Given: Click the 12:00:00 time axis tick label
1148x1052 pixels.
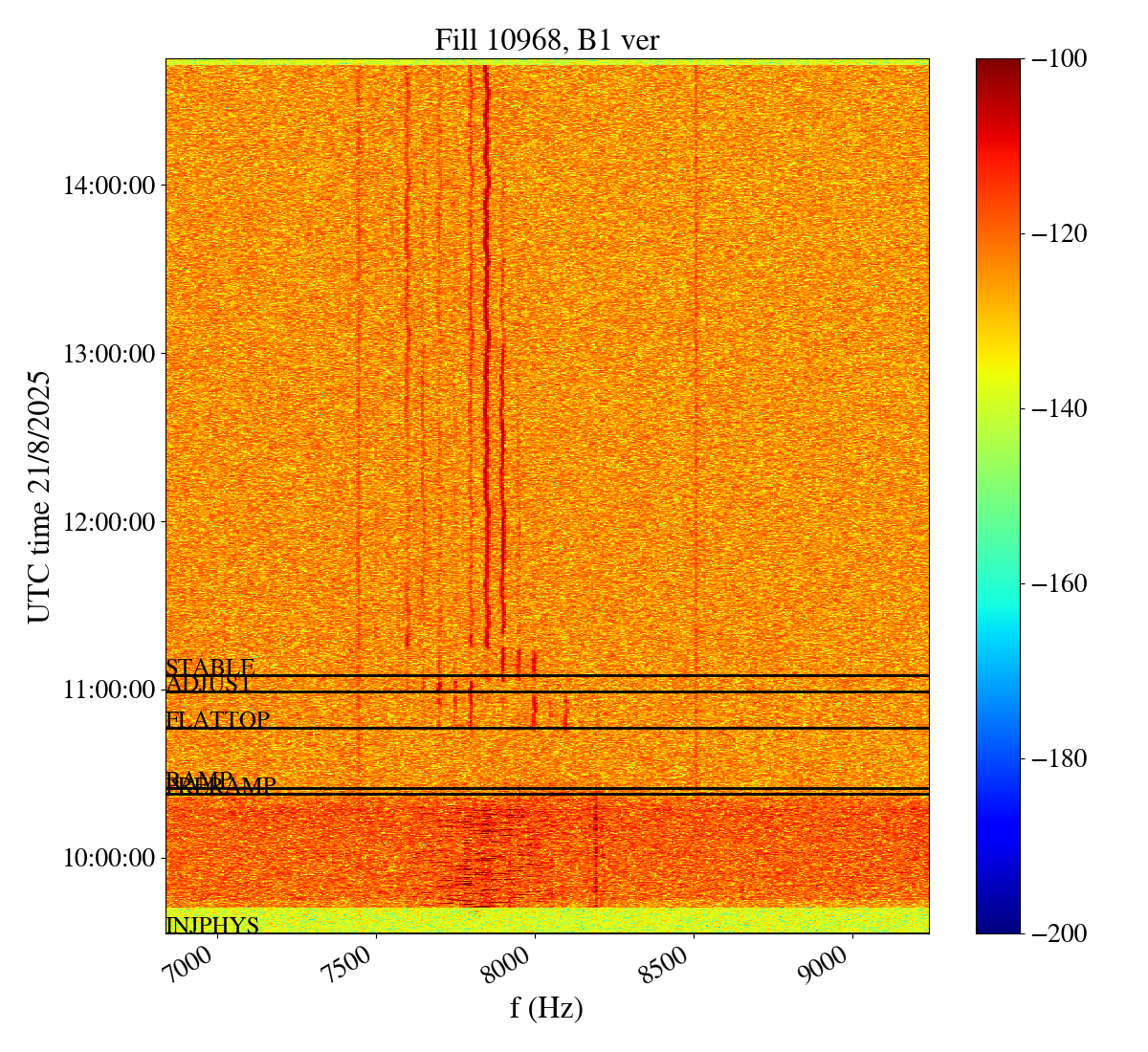Looking at the screenshot, I should (x=109, y=522).
